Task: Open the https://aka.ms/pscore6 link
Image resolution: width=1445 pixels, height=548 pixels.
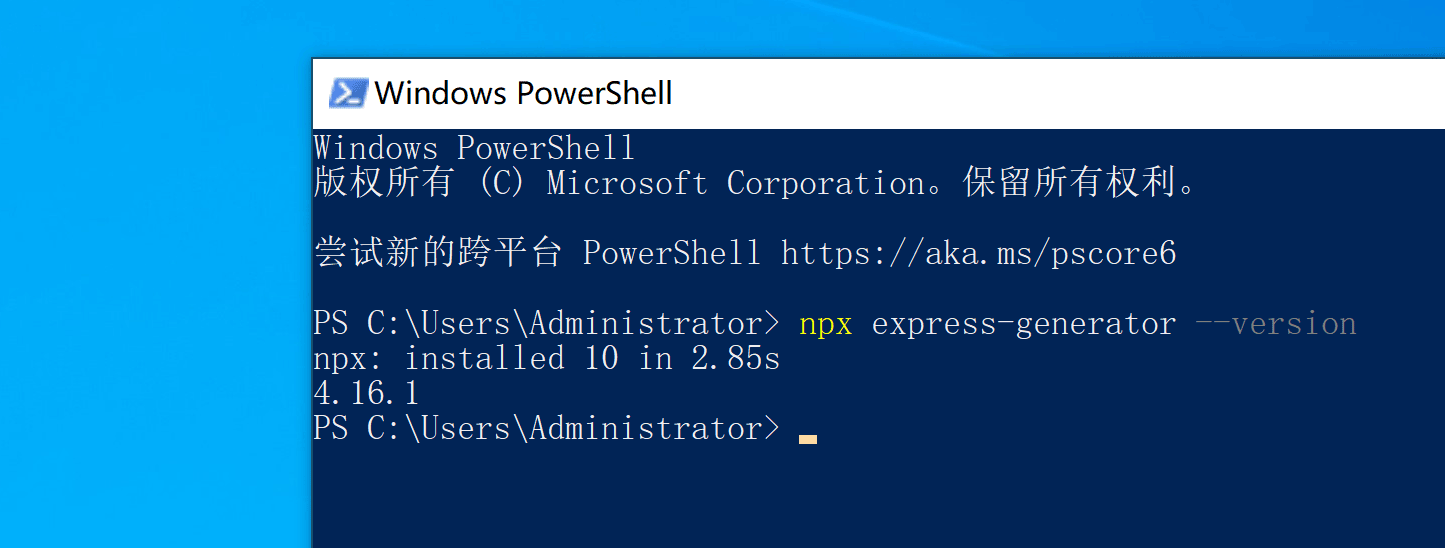Action: tap(978, 253)
